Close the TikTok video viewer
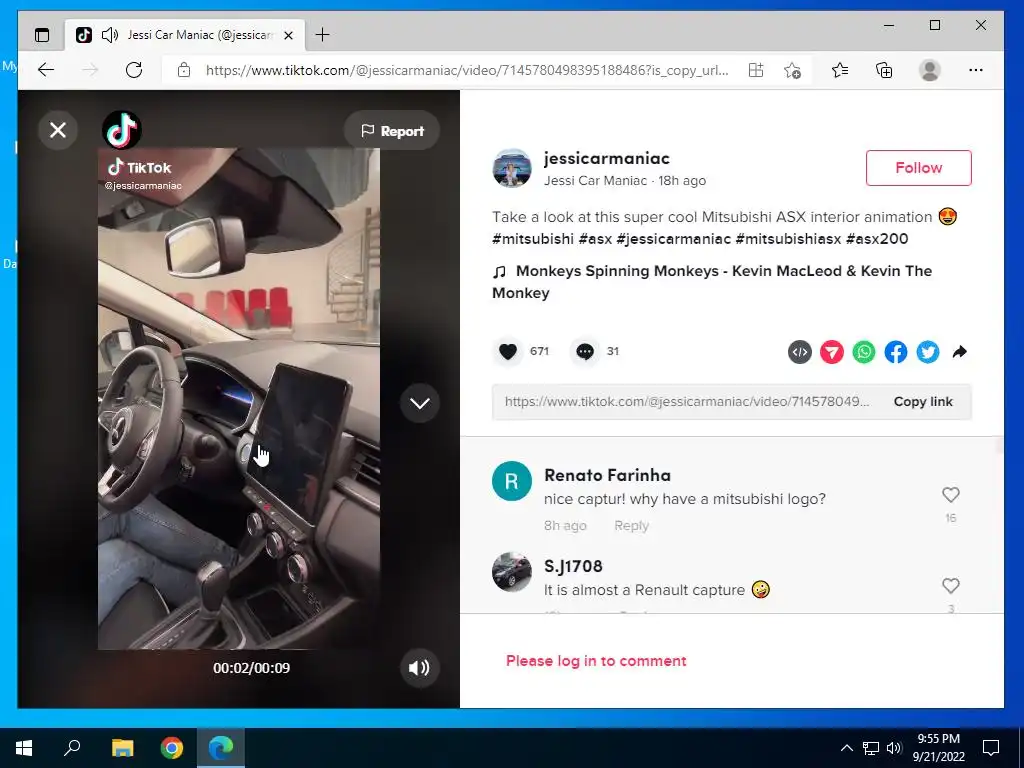Screen dimensions: 1024x768 (57, 130)
